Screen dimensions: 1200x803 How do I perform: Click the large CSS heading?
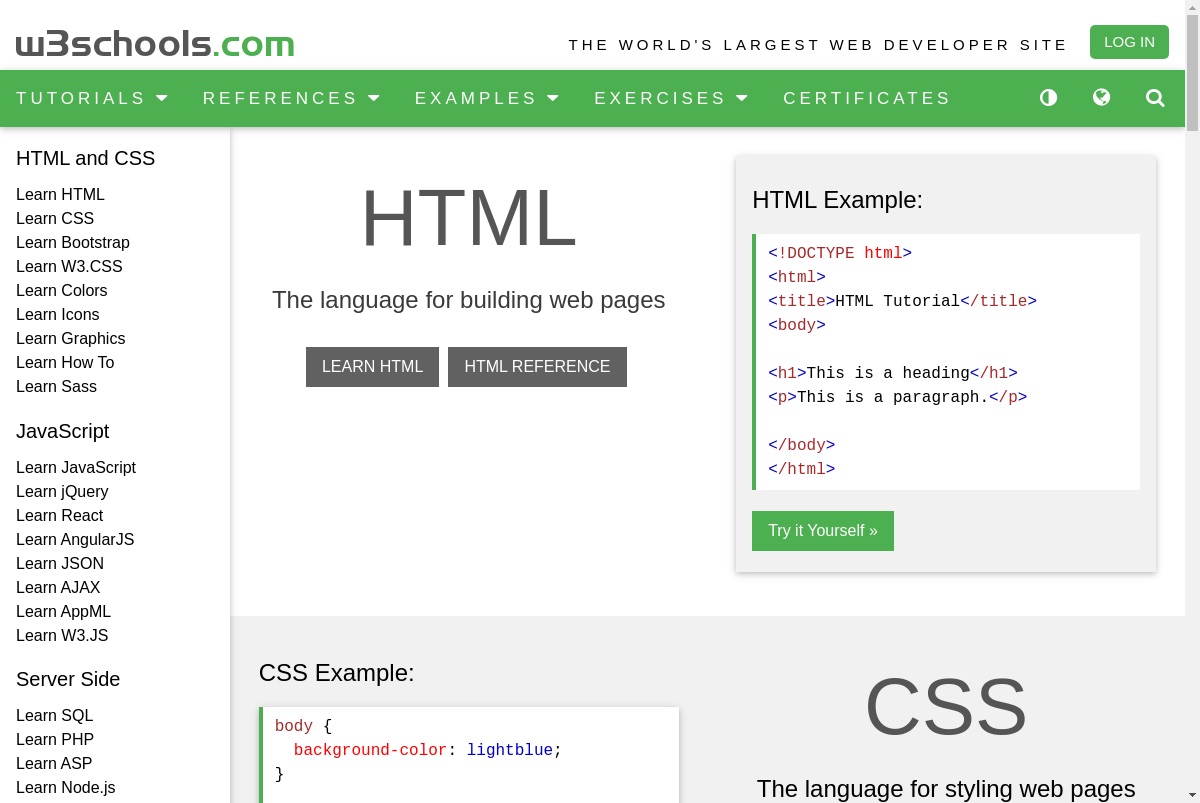pyautogui.click(x=945, y=707)
